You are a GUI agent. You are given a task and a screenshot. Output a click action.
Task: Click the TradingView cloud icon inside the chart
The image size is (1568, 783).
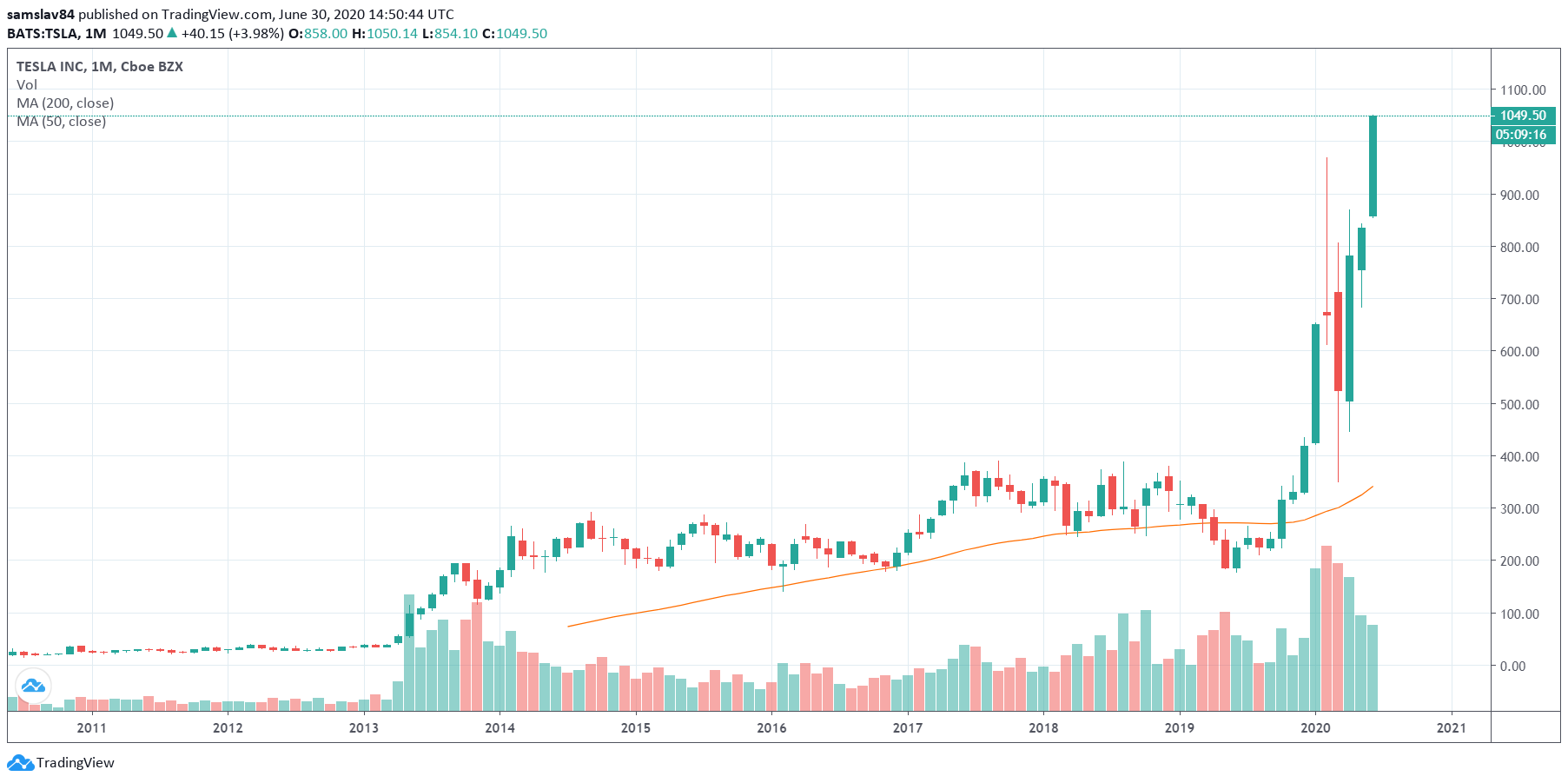tap(33, 686)
